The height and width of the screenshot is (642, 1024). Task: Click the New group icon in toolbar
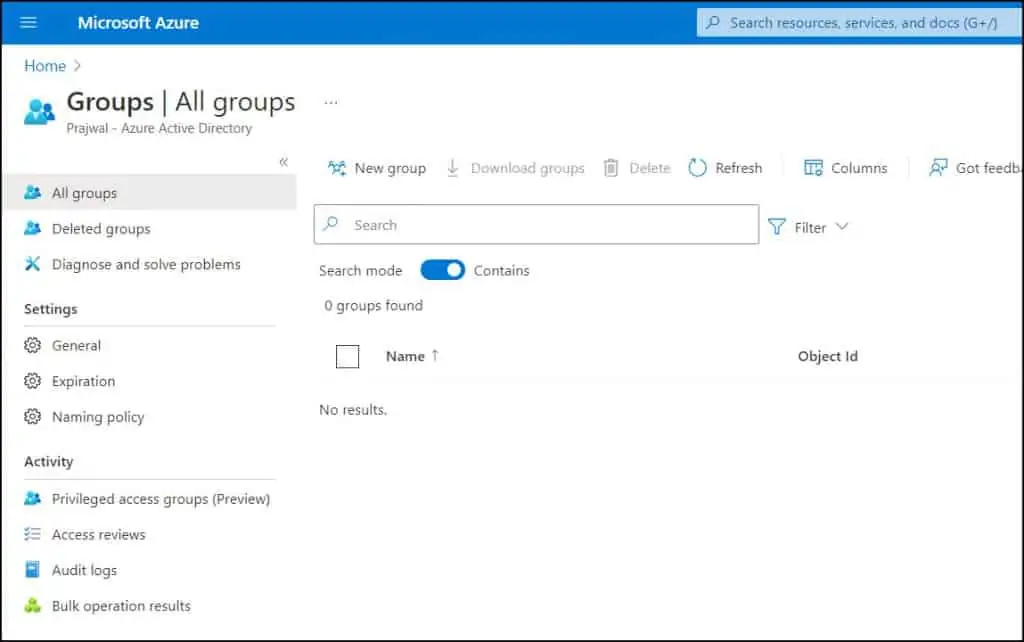[x=337, y=169]
